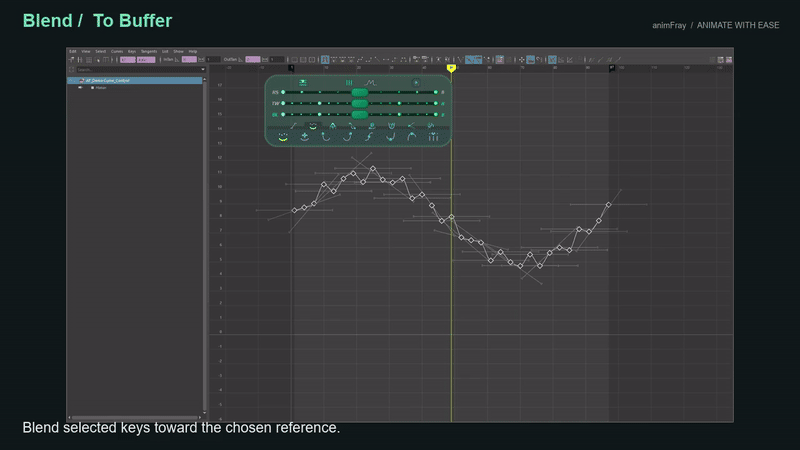Select the active blend tab icon in widget
Screen dimensions: 800x450
click(x=313, y=126)
